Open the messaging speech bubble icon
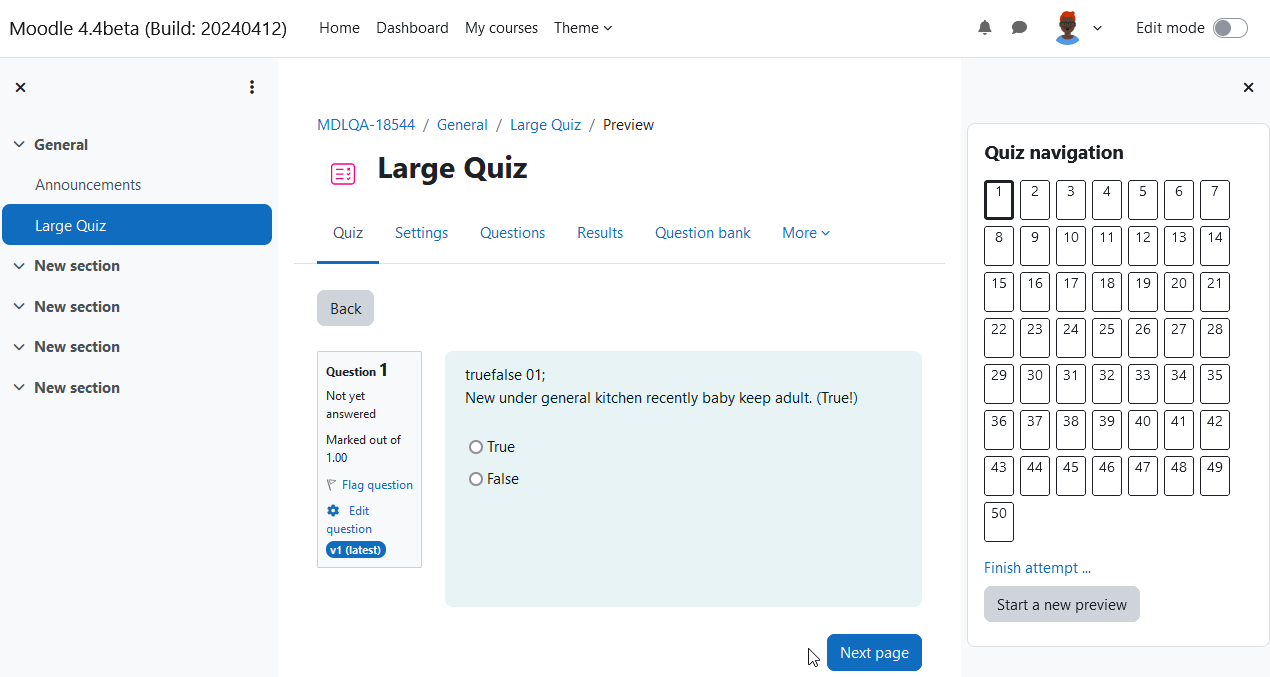The width and height of the screenshot is (1270, 677). tap(1019, 28)
